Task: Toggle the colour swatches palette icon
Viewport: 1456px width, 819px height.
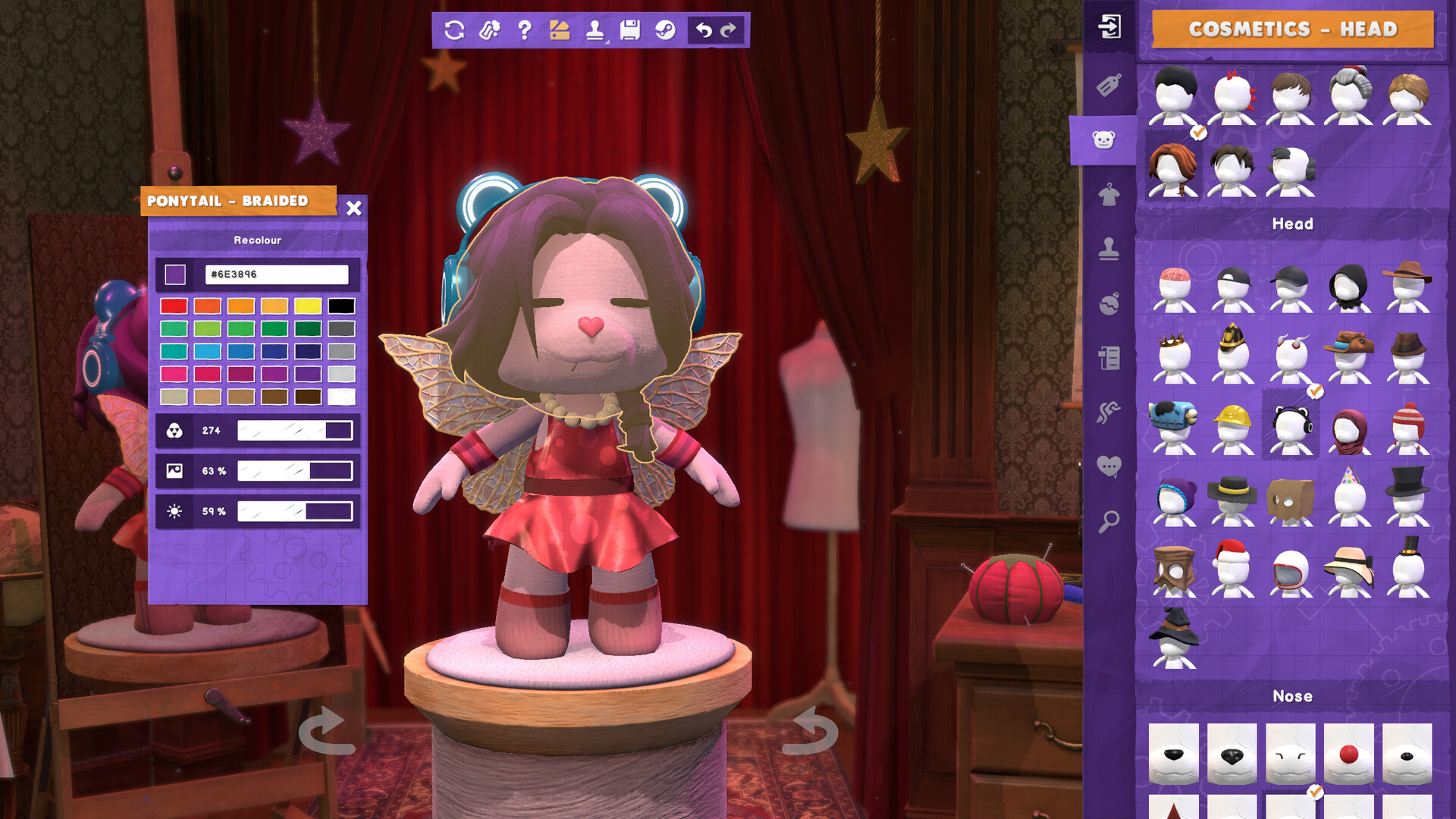Action: pos(559,30)
